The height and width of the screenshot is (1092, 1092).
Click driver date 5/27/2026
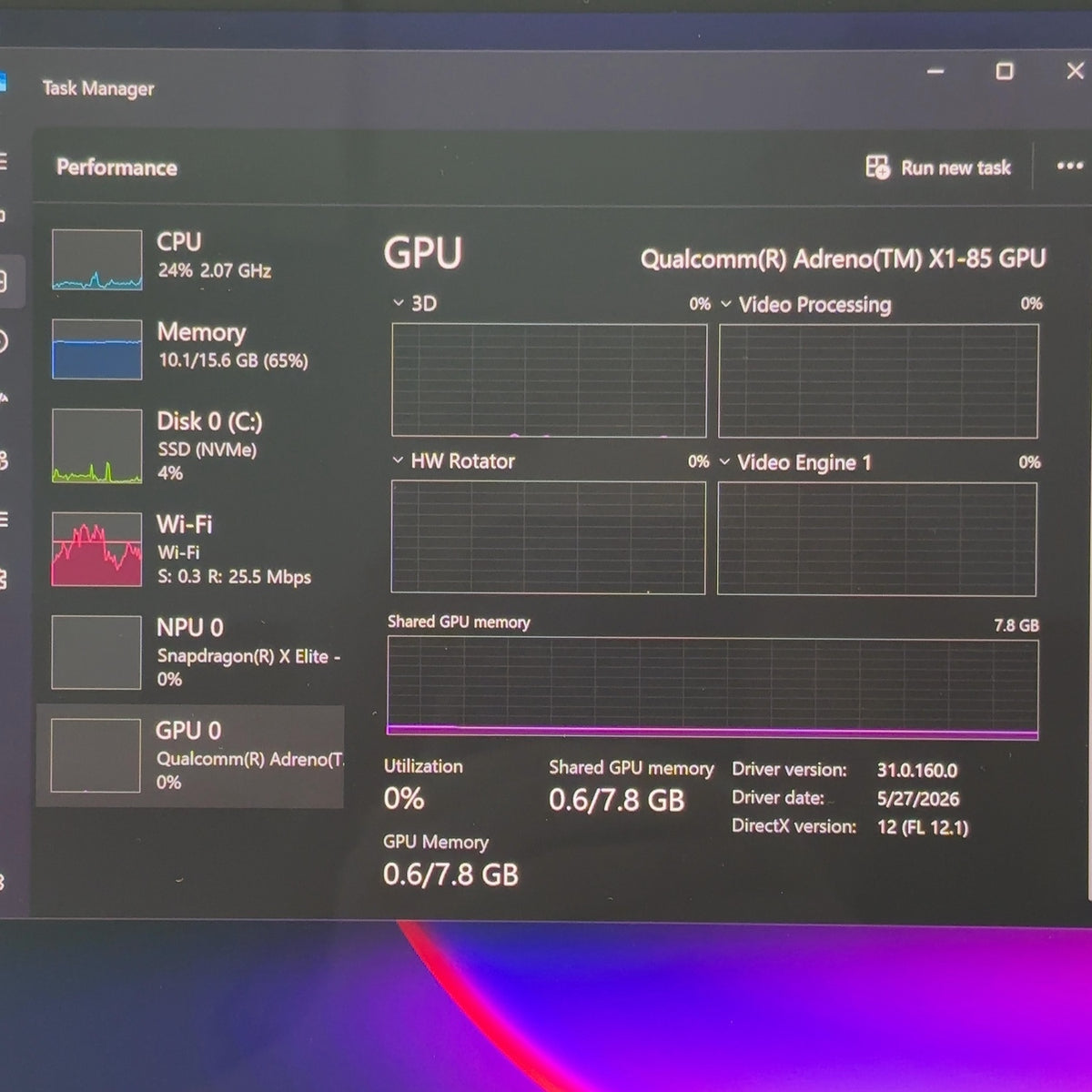(x=918, y=799)
